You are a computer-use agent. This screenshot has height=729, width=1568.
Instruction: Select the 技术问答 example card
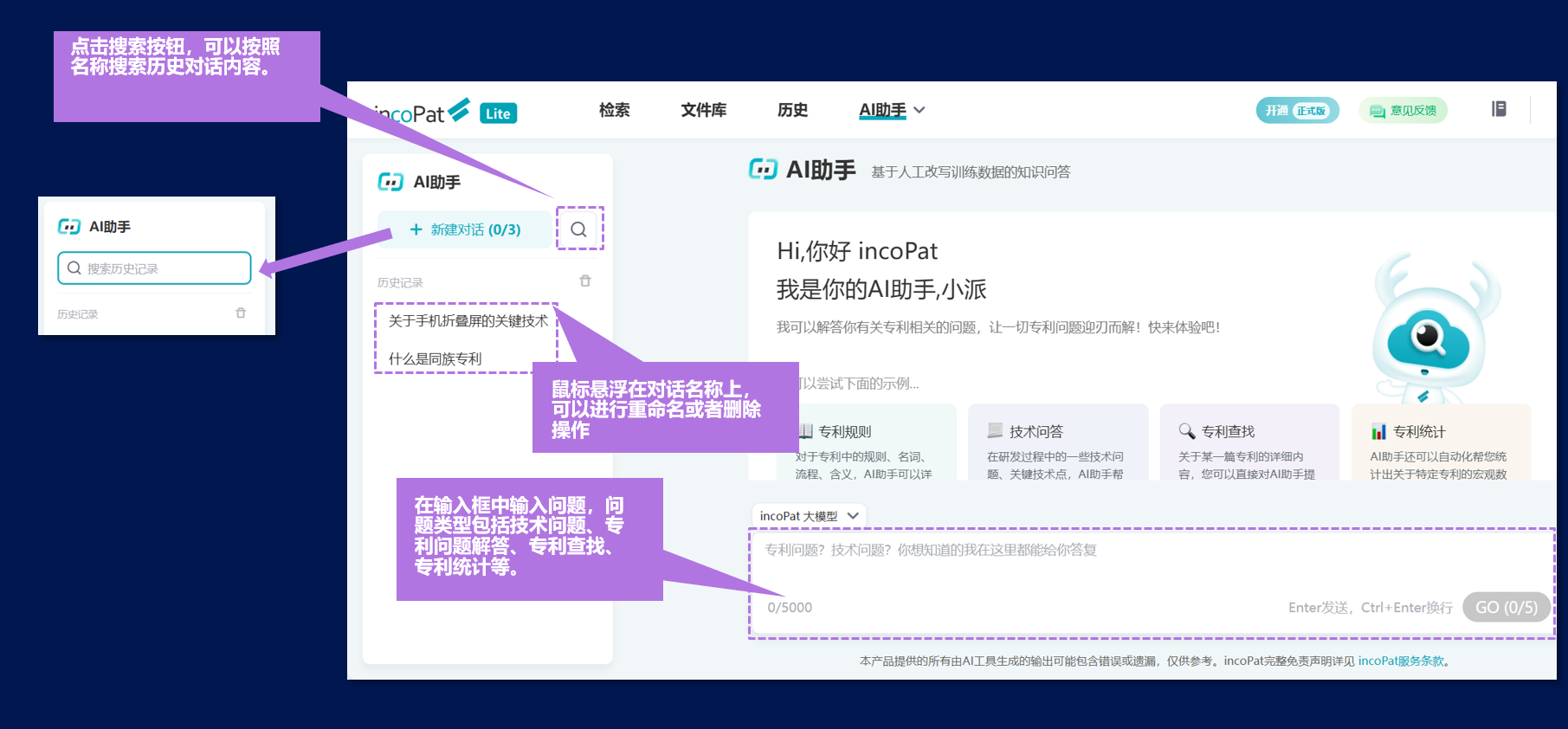tap(1058, 442)
